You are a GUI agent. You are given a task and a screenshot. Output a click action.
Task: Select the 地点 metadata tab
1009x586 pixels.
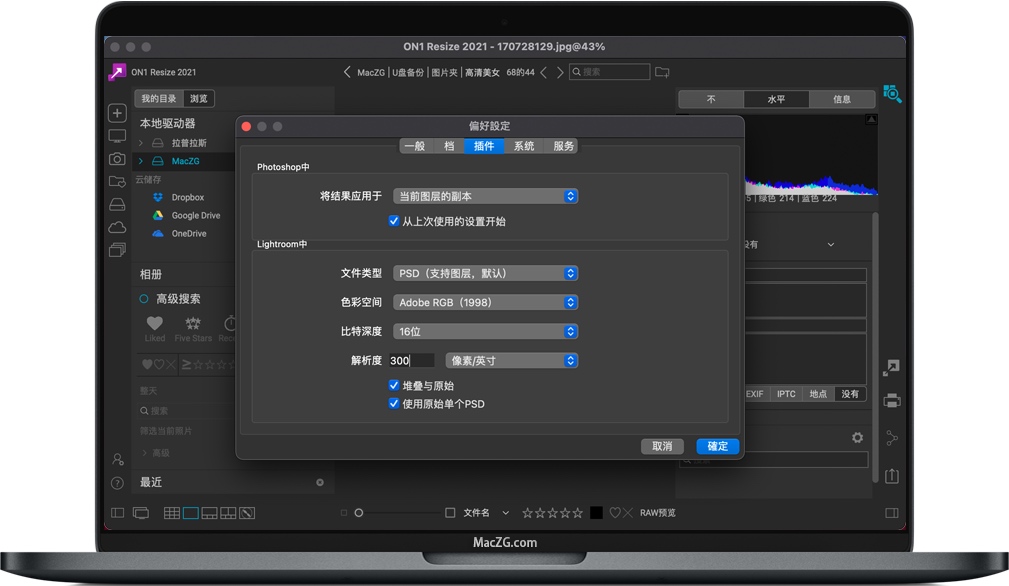coord(818,394)
